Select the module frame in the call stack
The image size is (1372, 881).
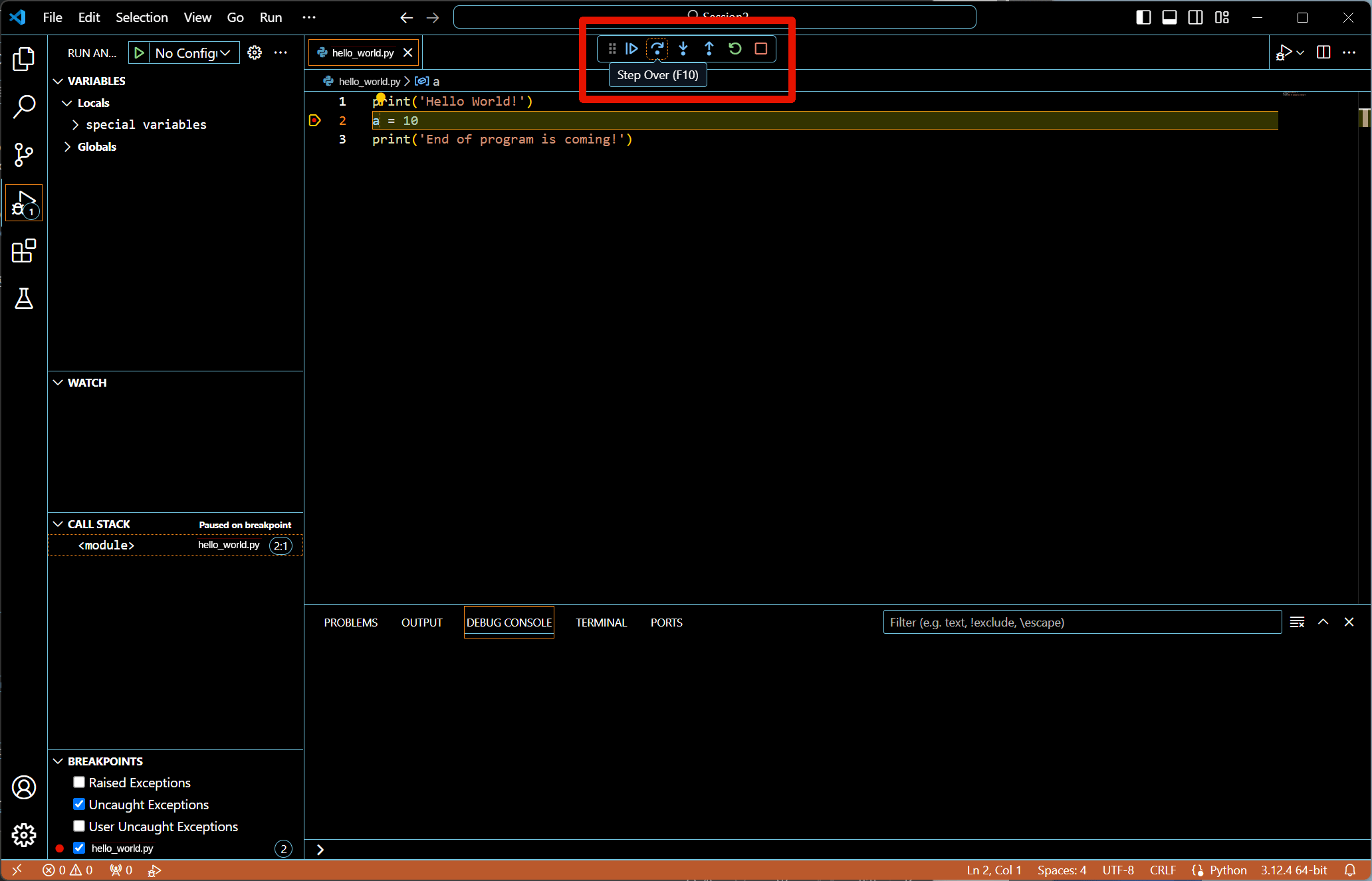pyautogui.click(x=106, y=545)
